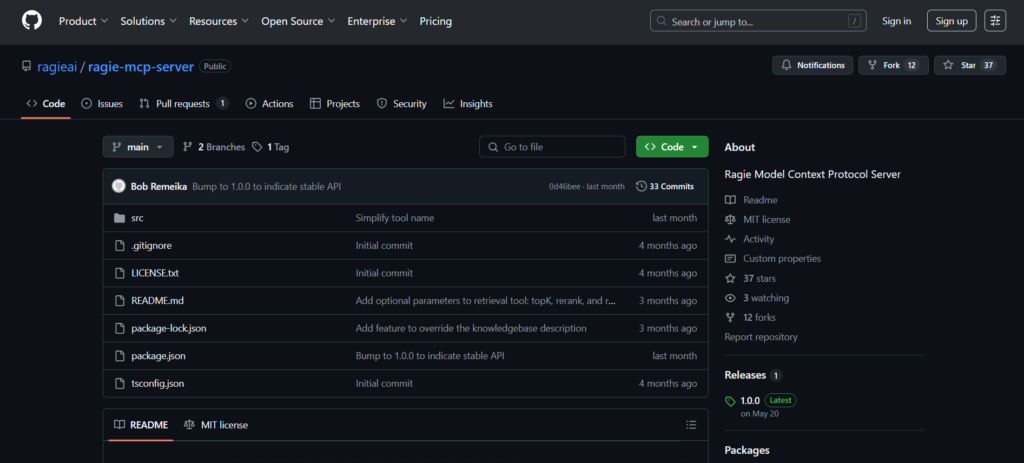Switch to the Security tab

402,104
